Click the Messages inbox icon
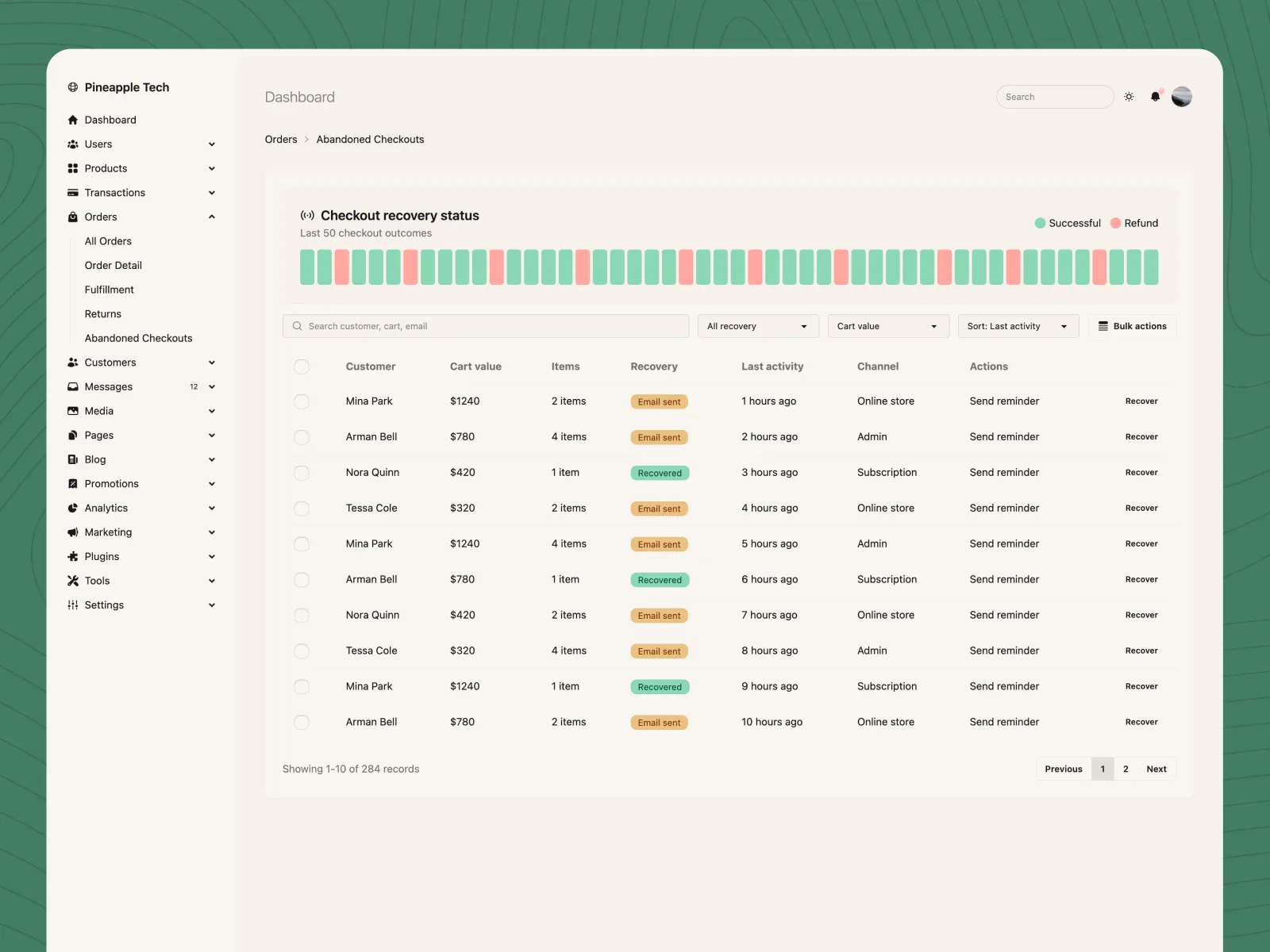This screenshot has width=1270, height=952. pos(73,386)
